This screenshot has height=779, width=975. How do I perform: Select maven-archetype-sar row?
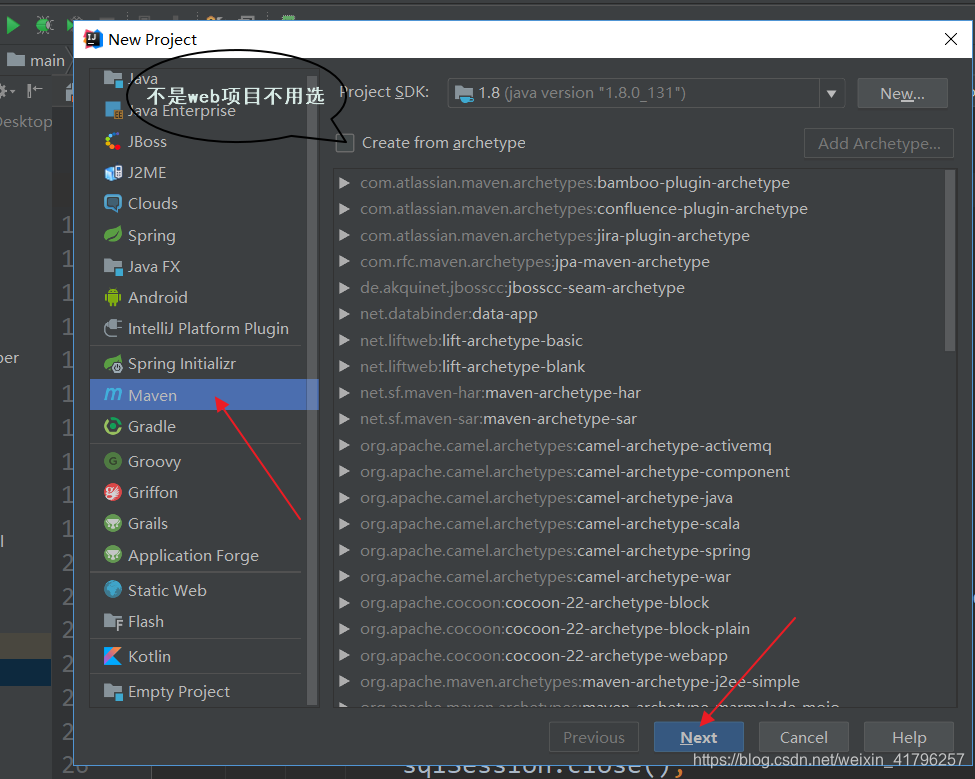(639, 419)
